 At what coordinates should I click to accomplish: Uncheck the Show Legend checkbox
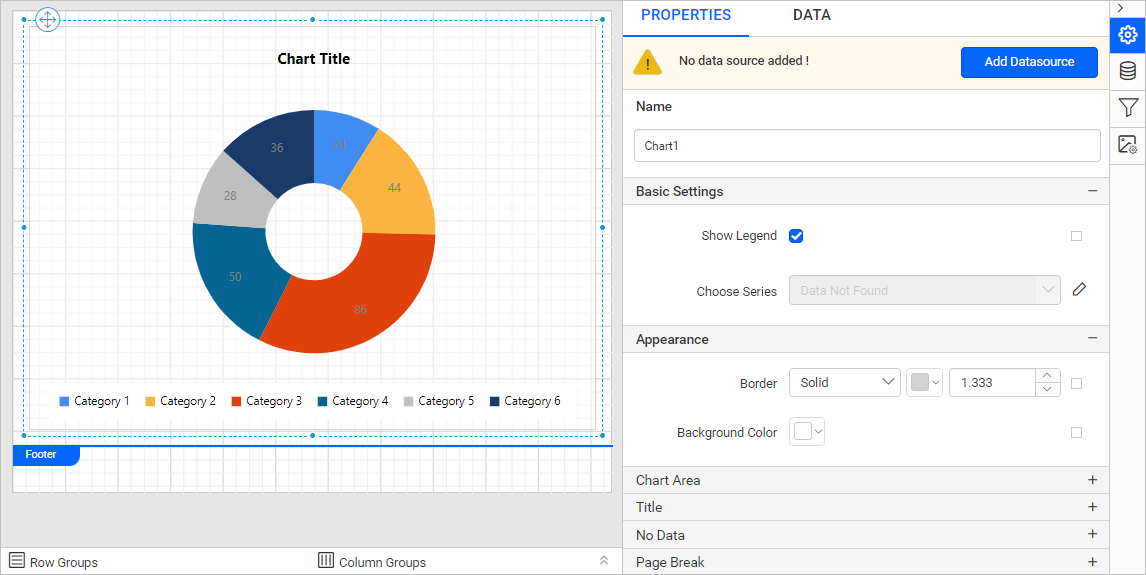796,236
